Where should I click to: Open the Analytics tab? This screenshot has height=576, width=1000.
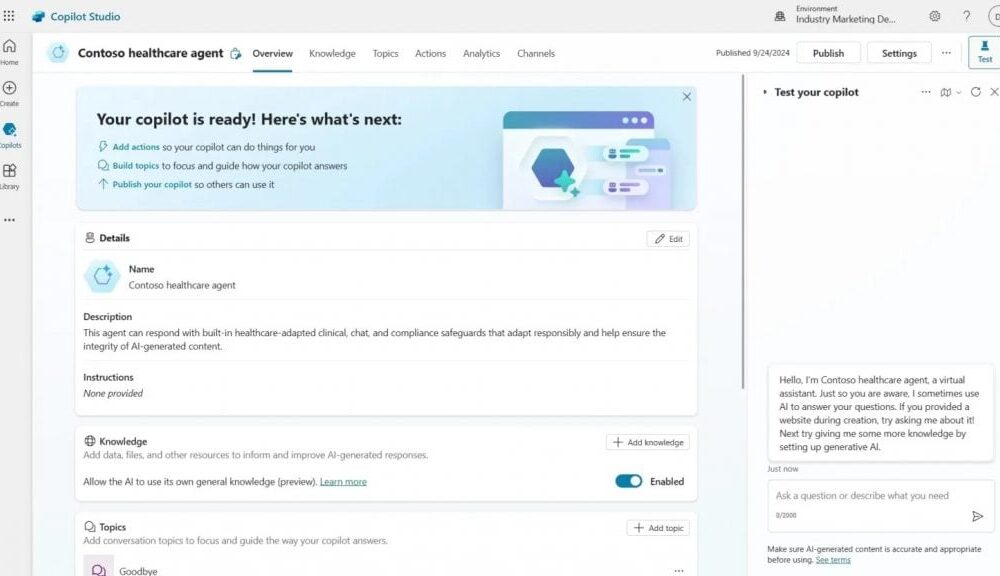[x=481, y=53]
